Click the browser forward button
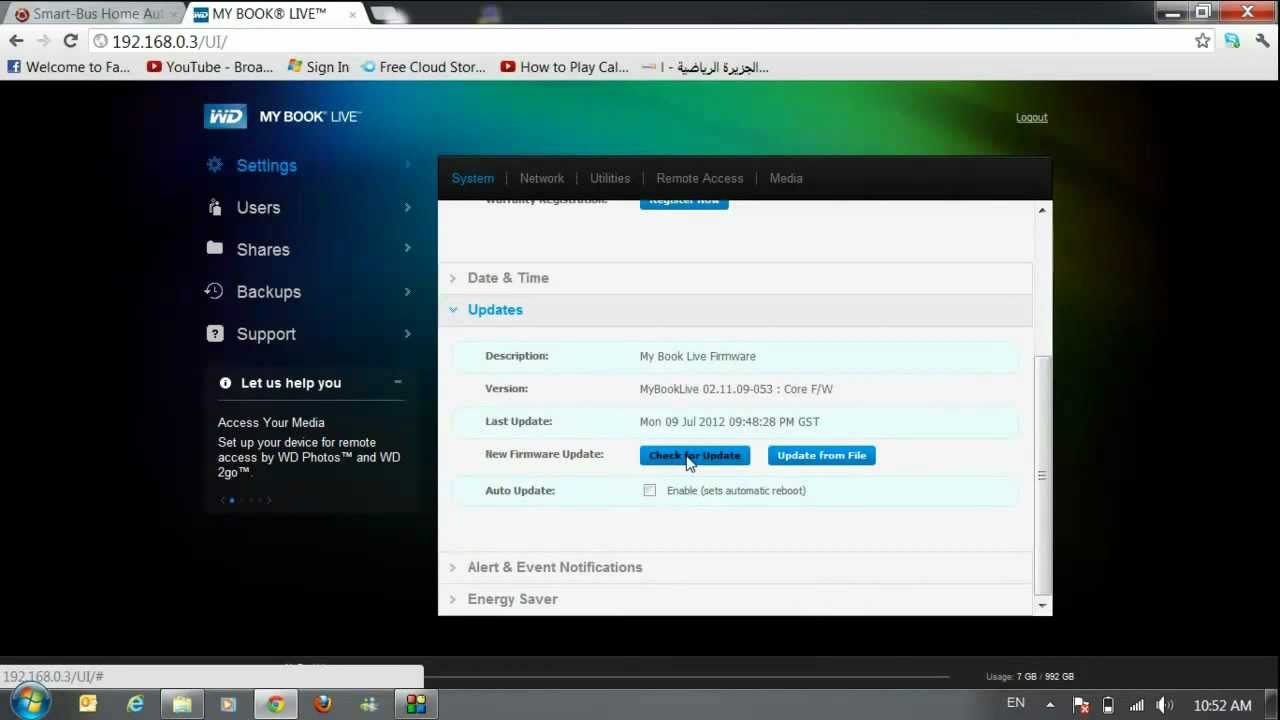This screenshot has height=720, width=1280. point(43,41)
